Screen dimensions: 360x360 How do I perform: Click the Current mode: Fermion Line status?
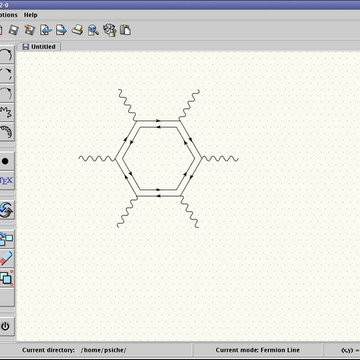(x=258, y=350)
